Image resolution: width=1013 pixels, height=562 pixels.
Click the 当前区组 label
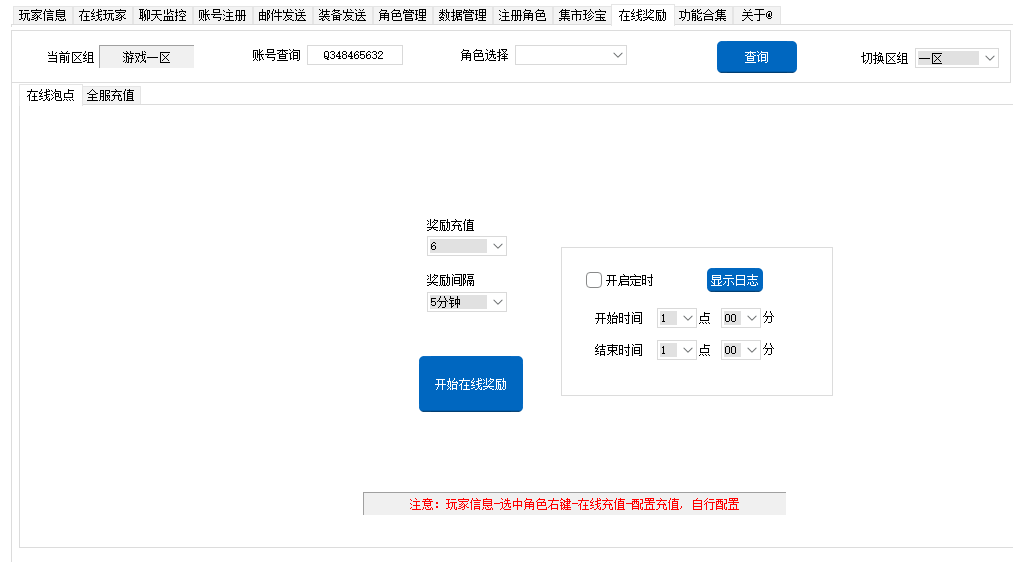pos(70,57)
